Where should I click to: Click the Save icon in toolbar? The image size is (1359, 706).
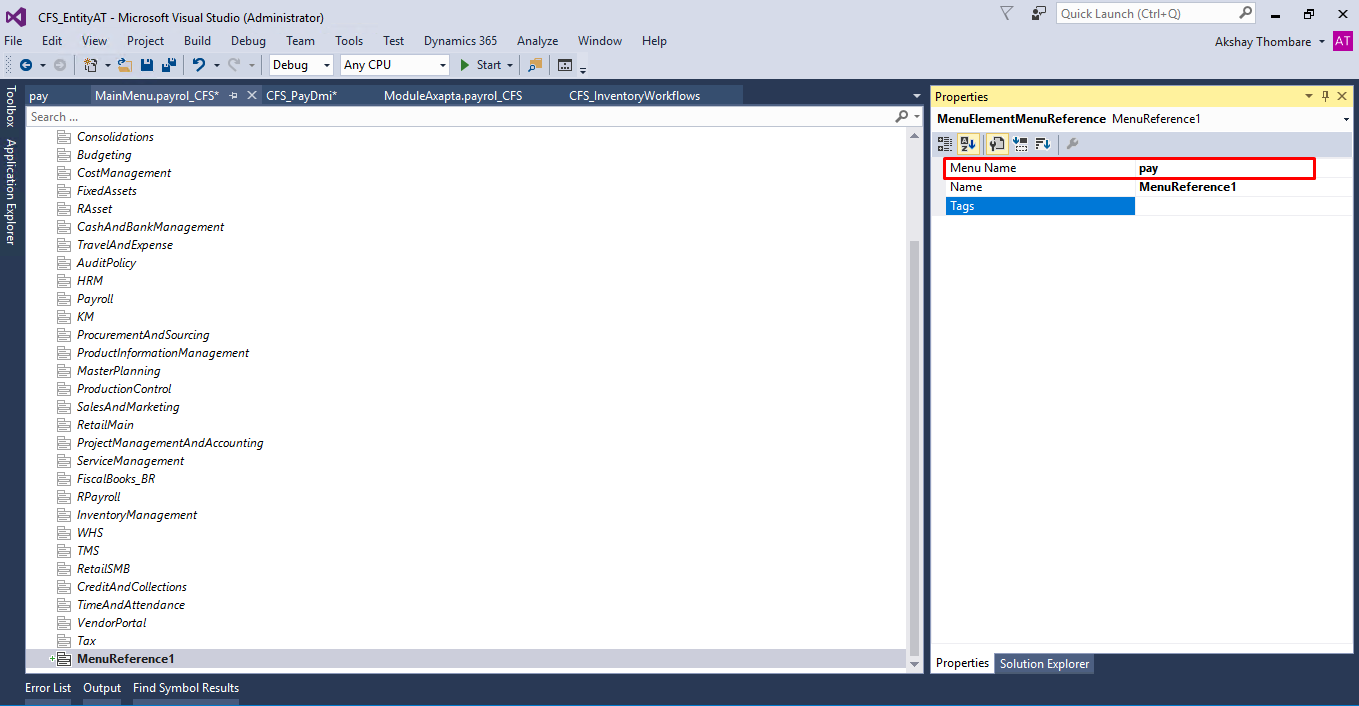point(147,65)
